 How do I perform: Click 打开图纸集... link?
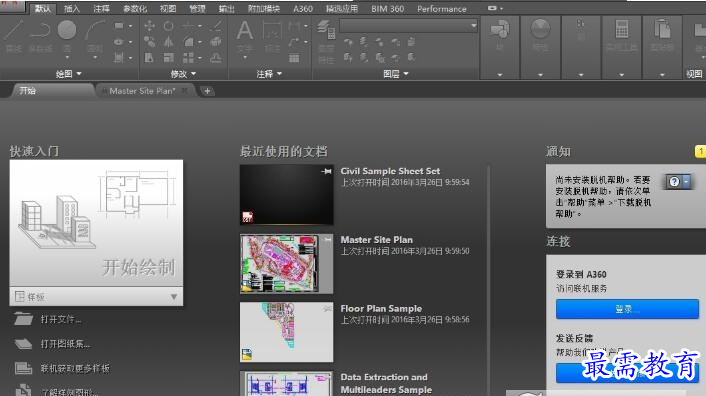(x=65, y=344)
